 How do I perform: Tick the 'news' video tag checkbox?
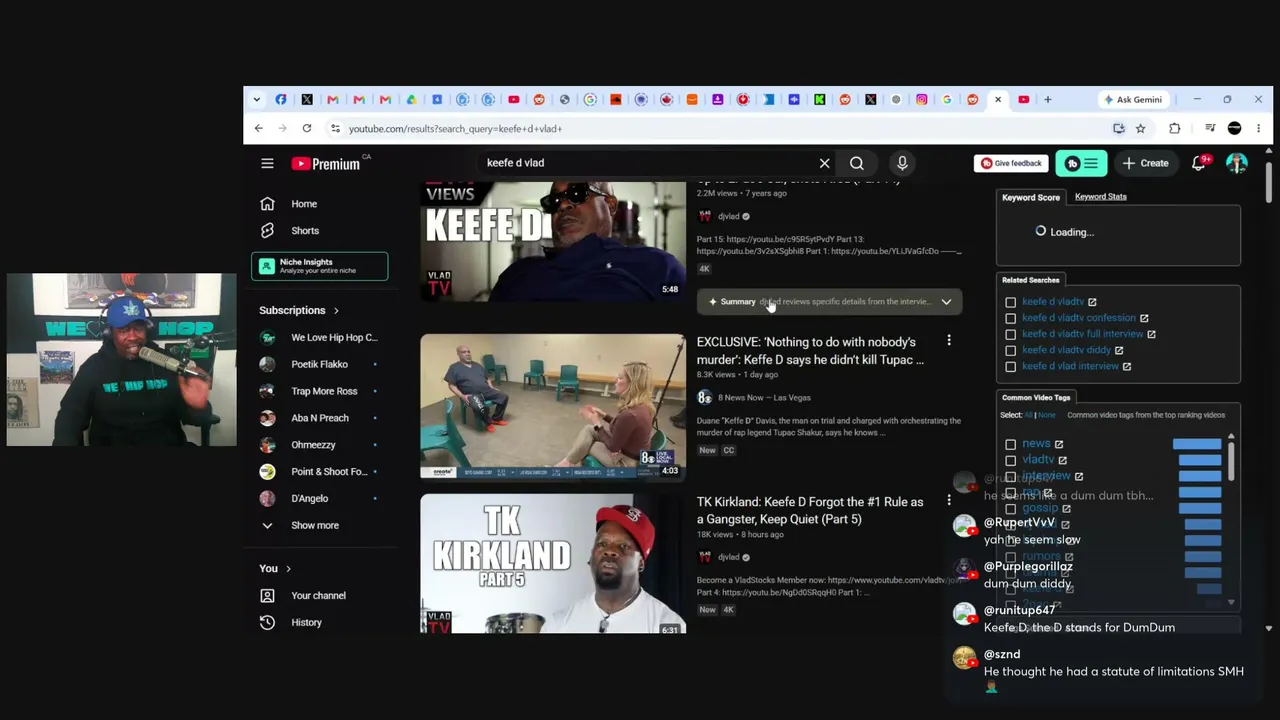point(1010,444)
